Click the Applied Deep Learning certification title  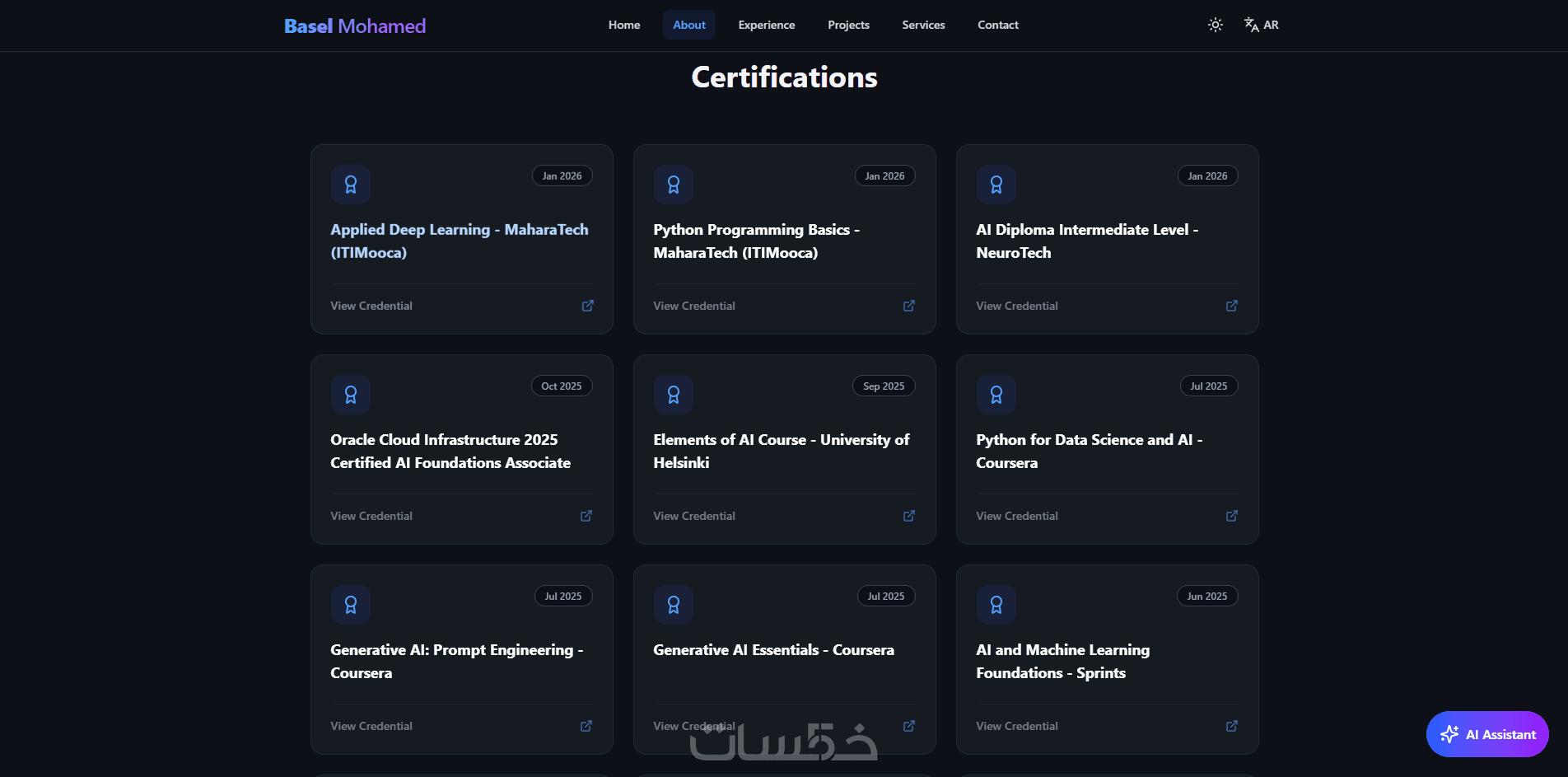(460, 241)
